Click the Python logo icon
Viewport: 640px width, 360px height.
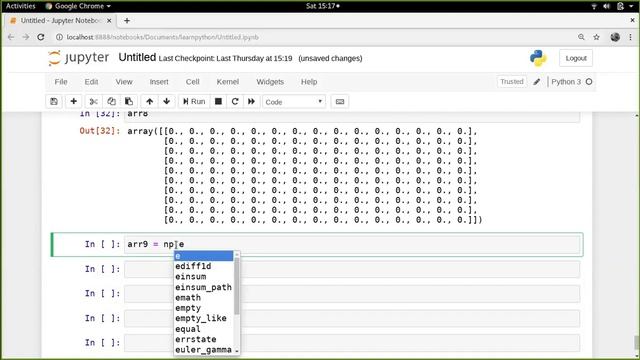click(x=538, y=58)
